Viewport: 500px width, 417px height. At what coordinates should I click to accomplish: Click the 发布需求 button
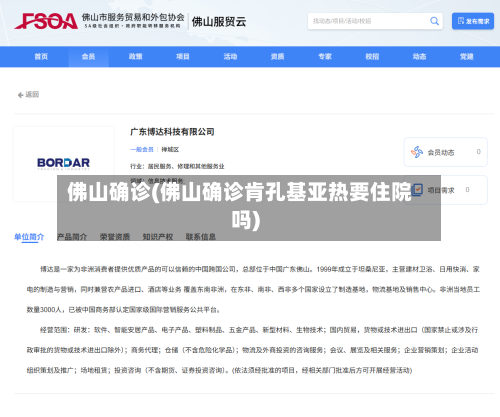click(473, 21)
